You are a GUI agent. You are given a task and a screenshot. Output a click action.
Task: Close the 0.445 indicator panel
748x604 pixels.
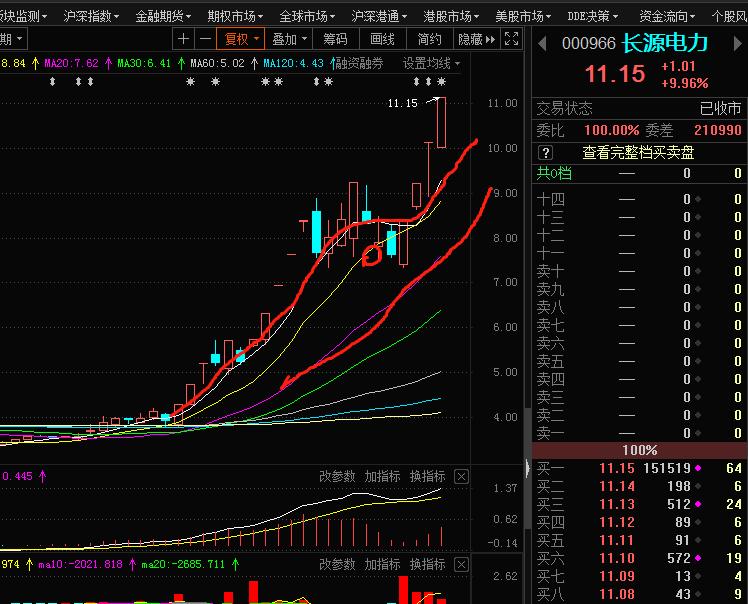coord(461,476)
